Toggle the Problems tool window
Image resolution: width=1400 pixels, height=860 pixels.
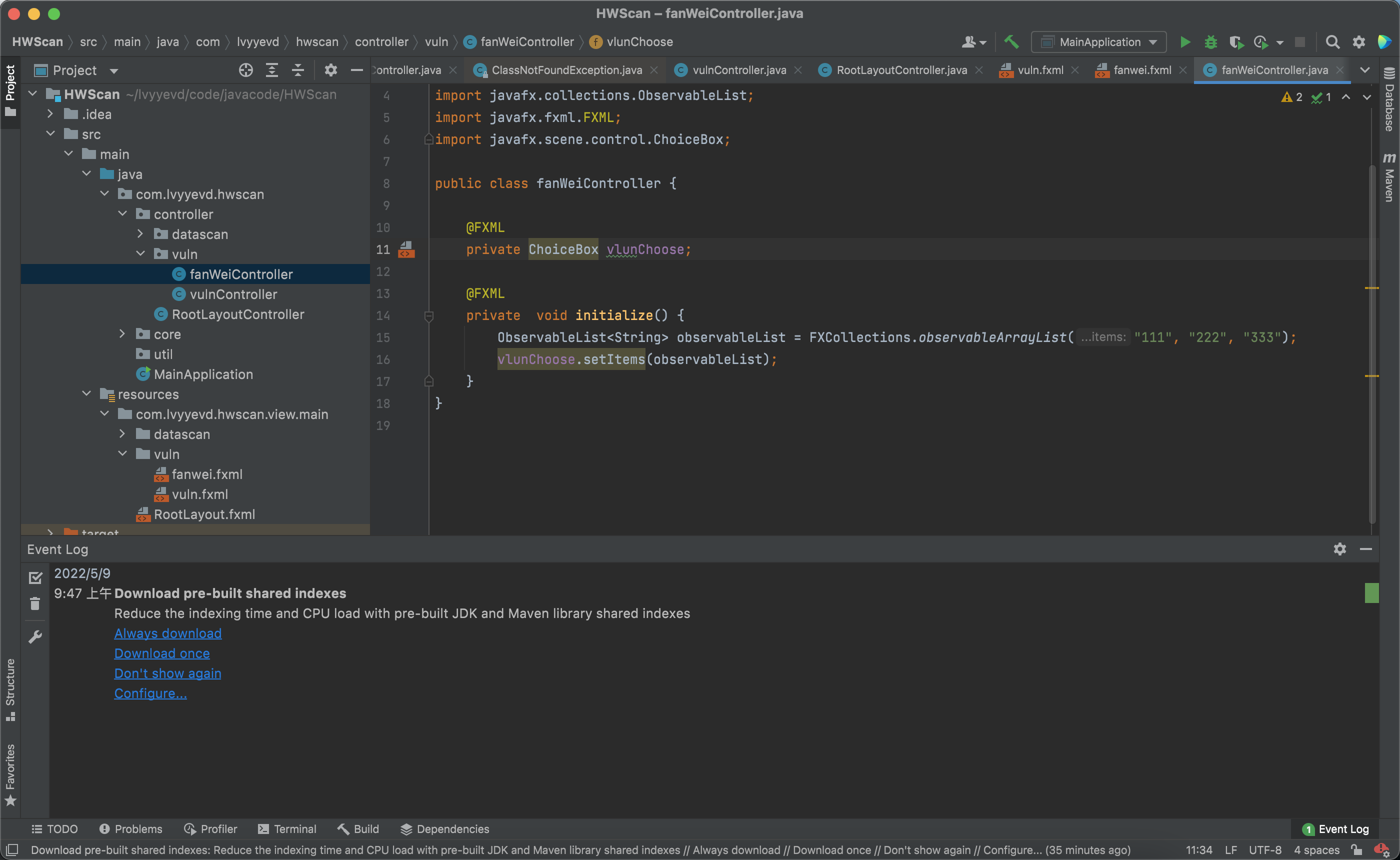pos(131,828)
